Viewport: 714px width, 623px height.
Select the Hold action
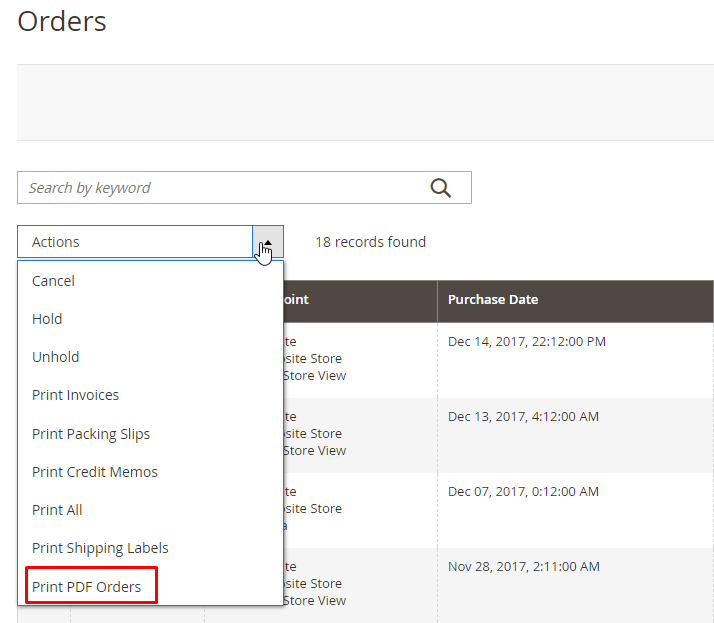point(47,319)
